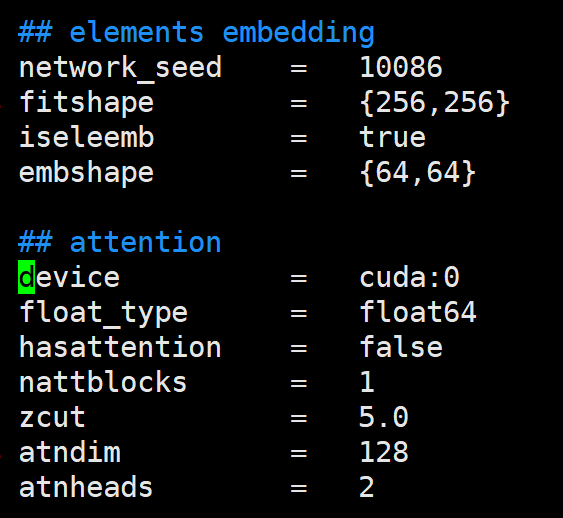This screenshot has width=563, height=518.
Task: Click the 5.0 zcut value
Action: point(383,417)
